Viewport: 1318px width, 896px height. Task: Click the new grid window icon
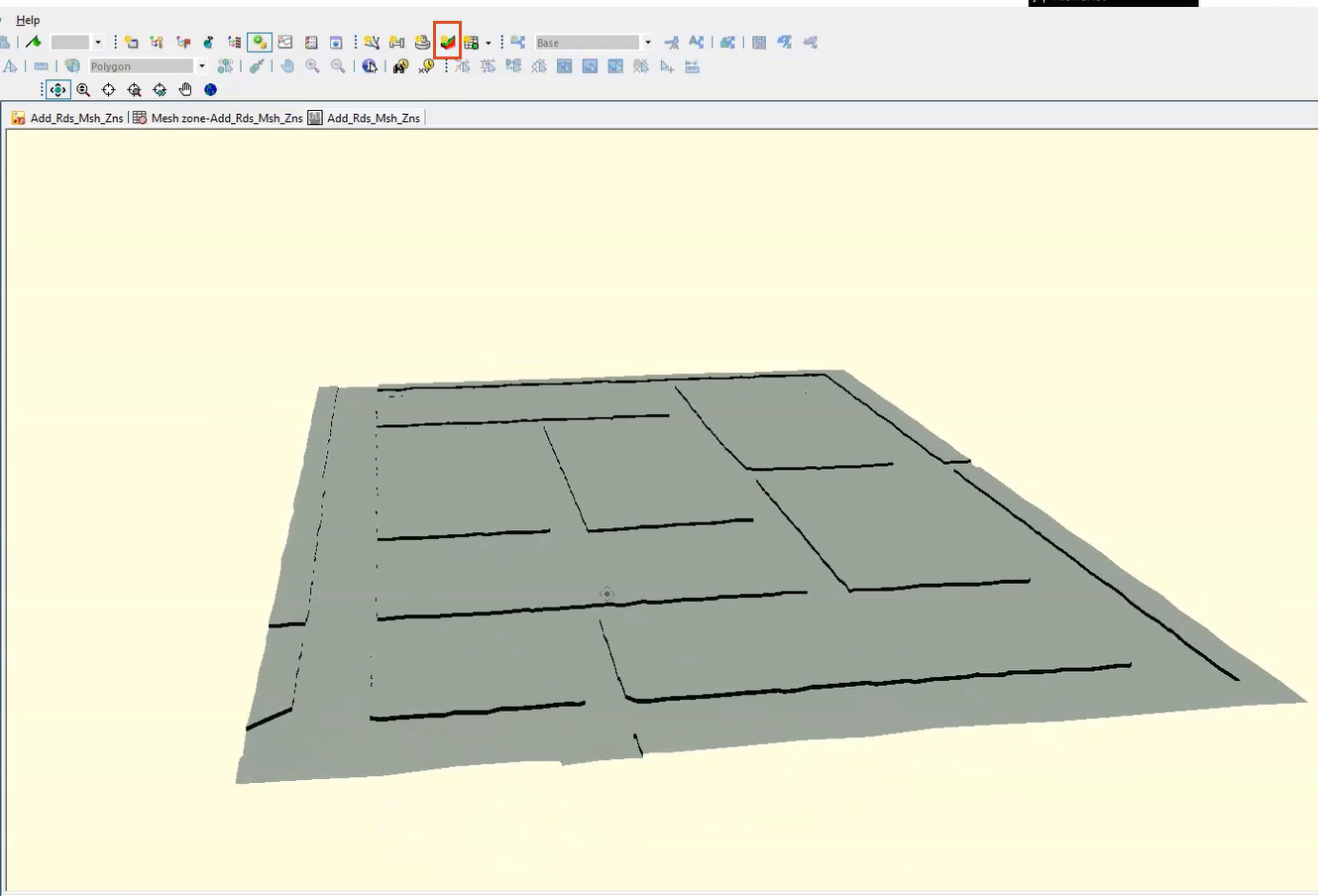click(472, 42)
